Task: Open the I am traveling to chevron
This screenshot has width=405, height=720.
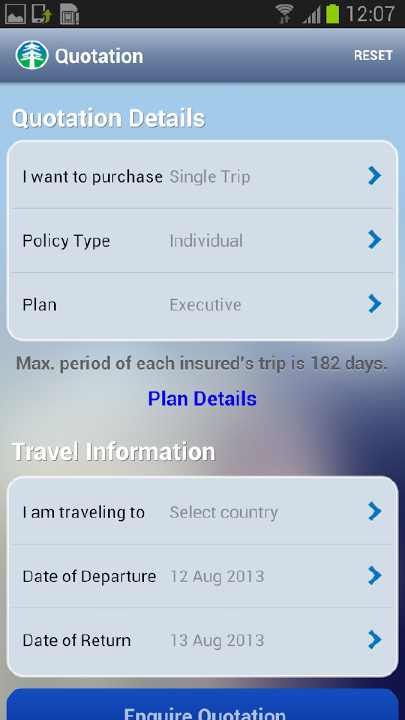Action: click(375, 512)
